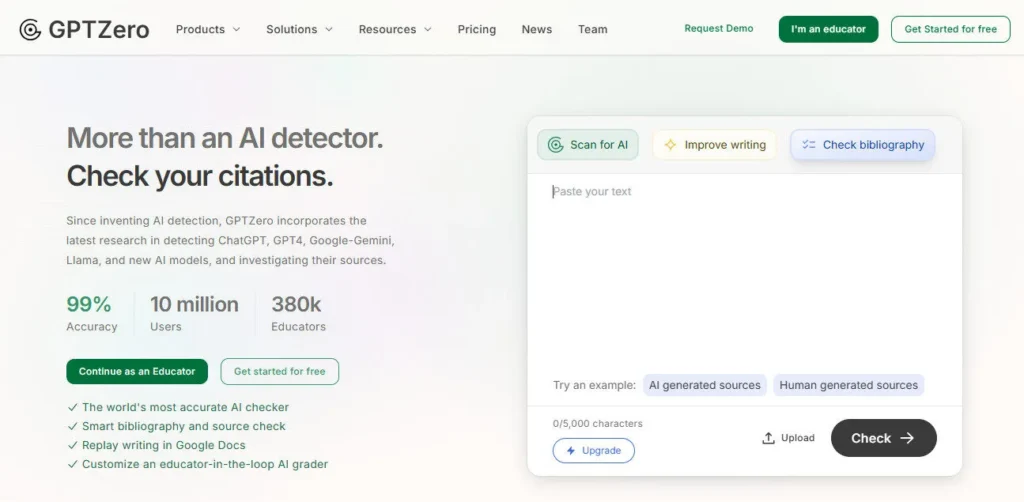Click "Check your citations." heading
Image resolution: width=1024 pixels, height=502 pixels.
(200, 176)
